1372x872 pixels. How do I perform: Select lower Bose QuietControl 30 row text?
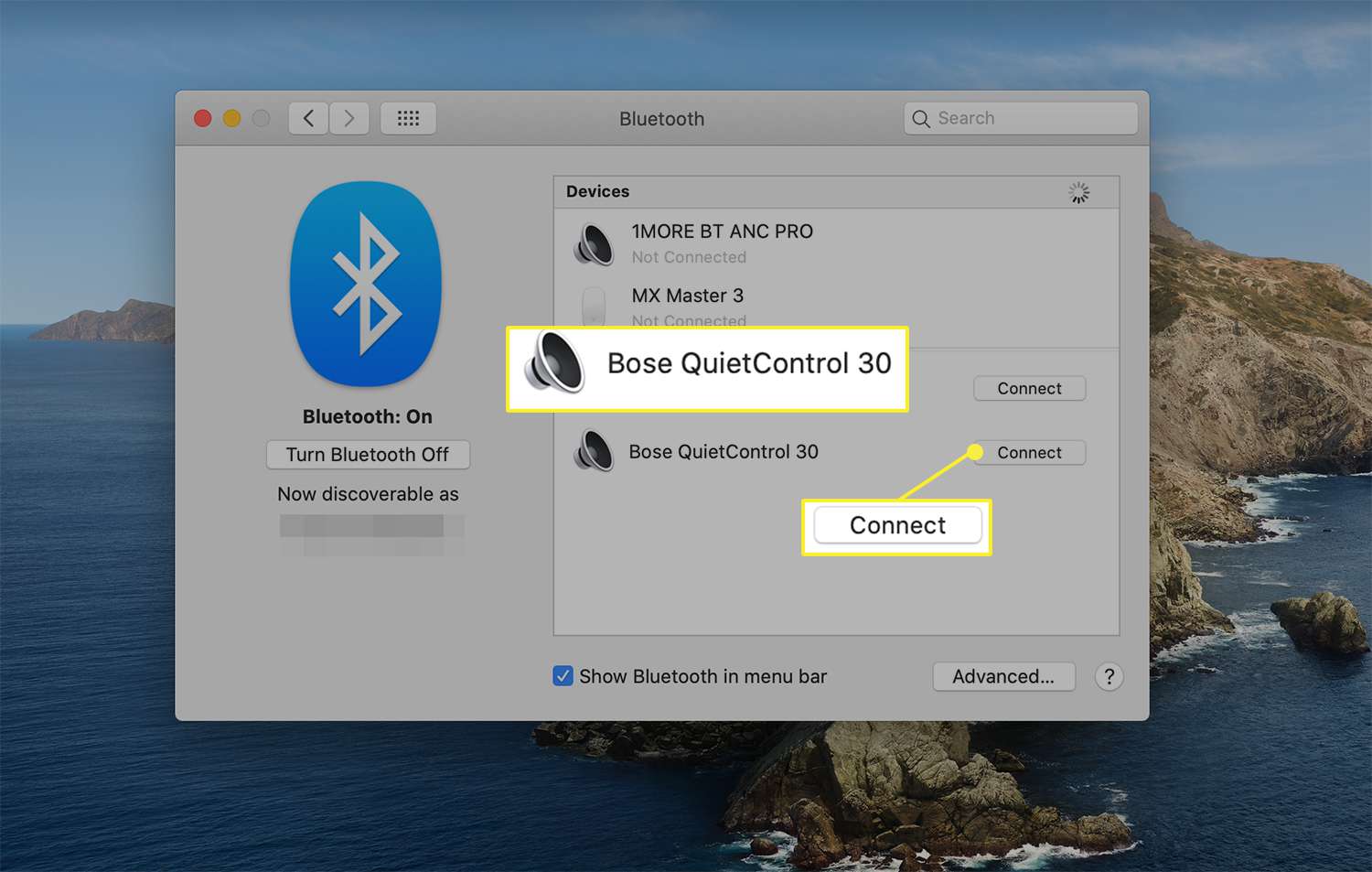pyautogui.click(x=724, y=452)
